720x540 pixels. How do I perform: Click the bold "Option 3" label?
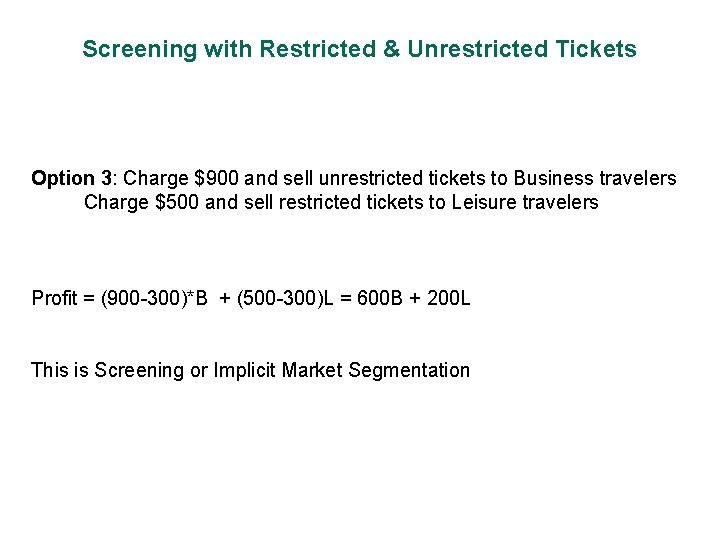72,178
